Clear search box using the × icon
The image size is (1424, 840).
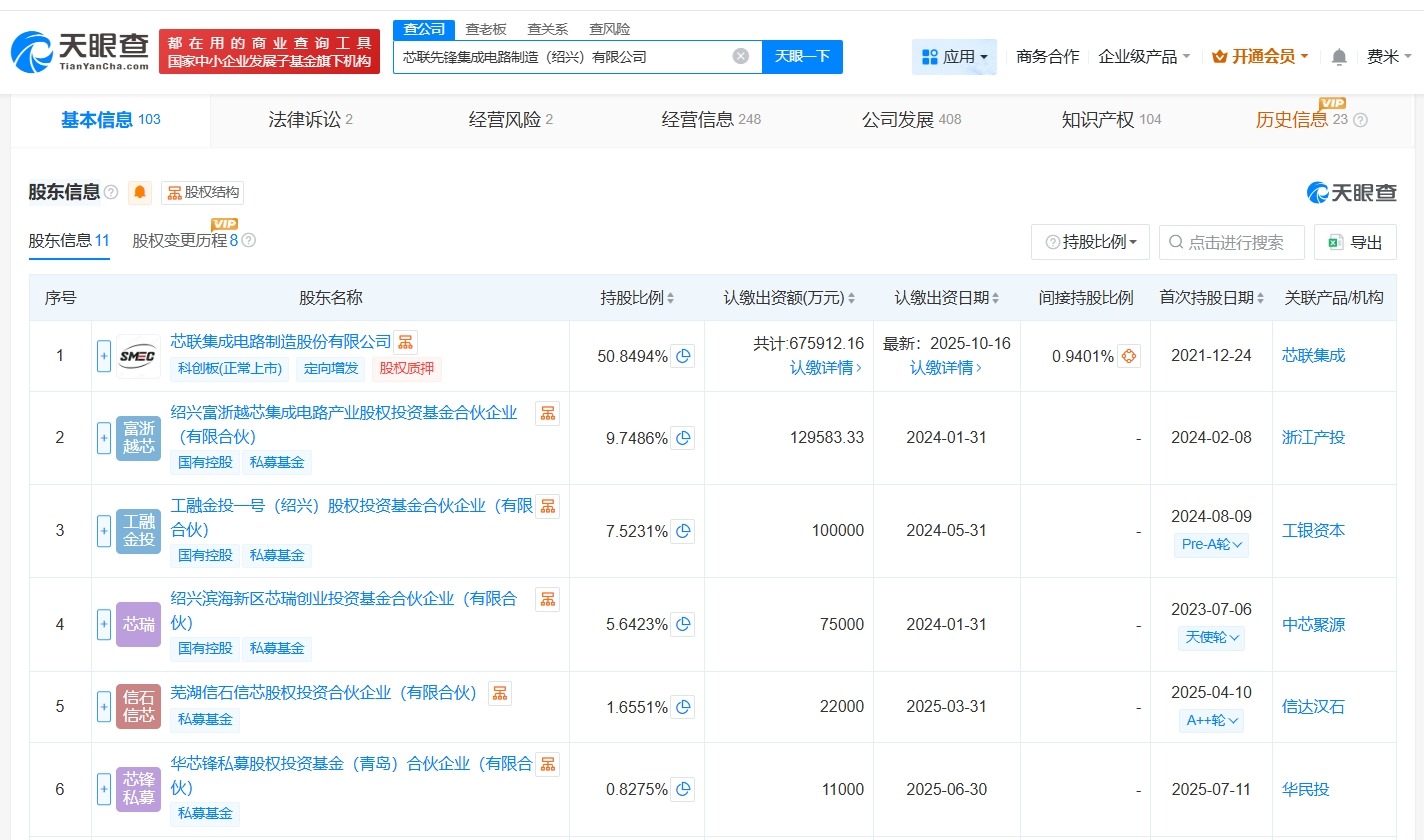[740, 56]
